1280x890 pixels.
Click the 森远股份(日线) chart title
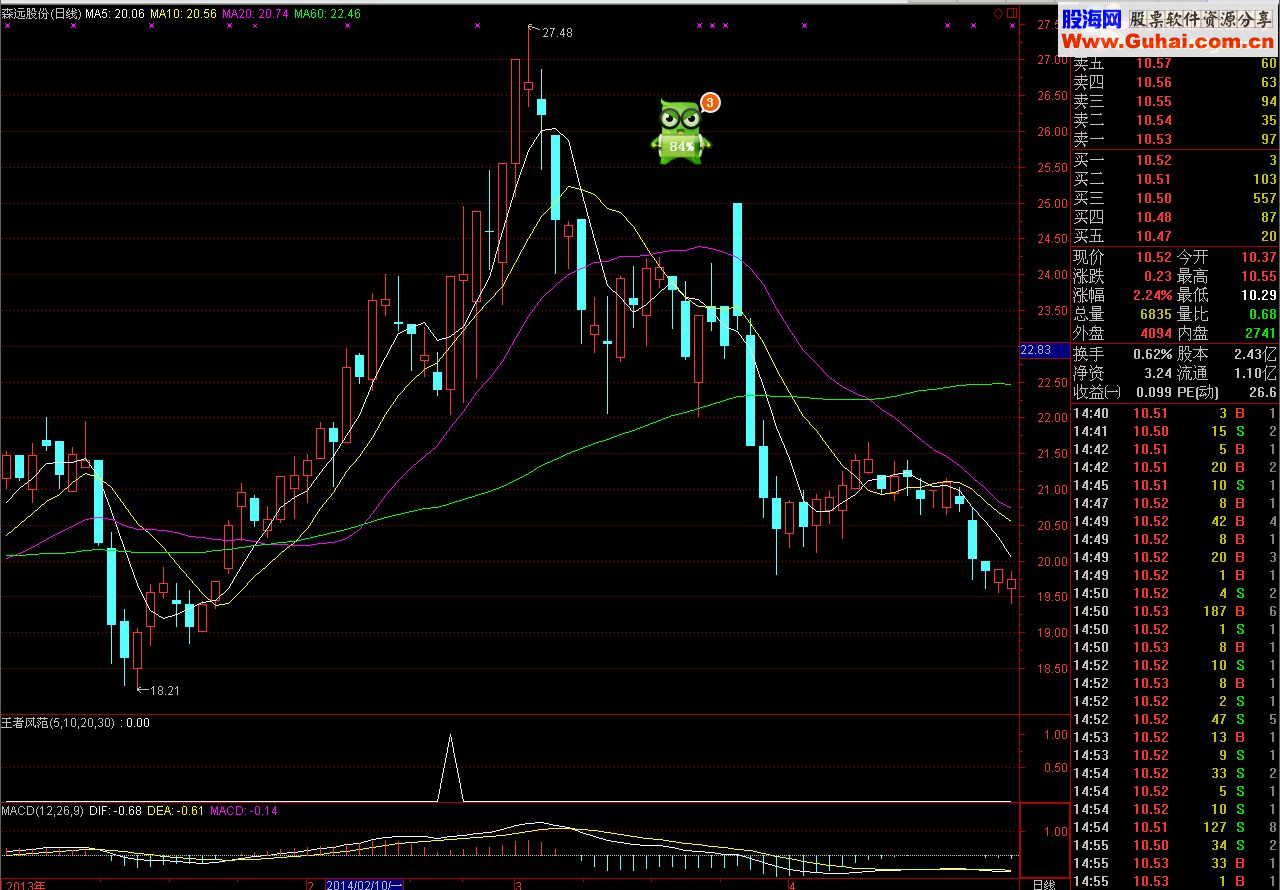(x=41, y=14)
